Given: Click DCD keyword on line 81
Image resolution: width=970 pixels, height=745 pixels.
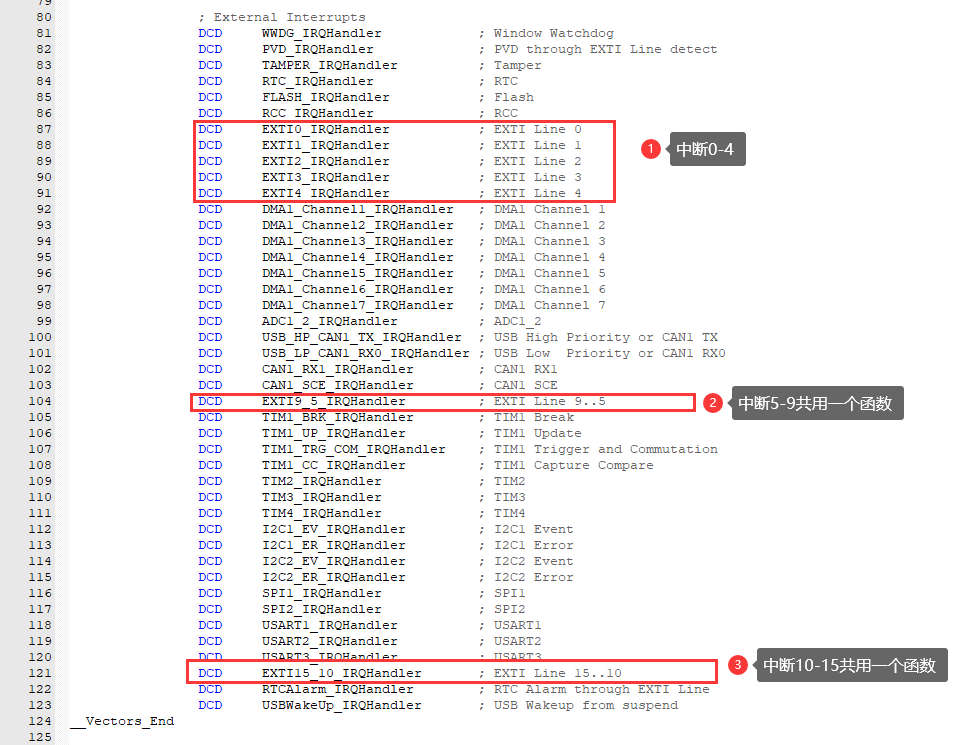Looking at the screenshot, I should (x=210, y=33).
